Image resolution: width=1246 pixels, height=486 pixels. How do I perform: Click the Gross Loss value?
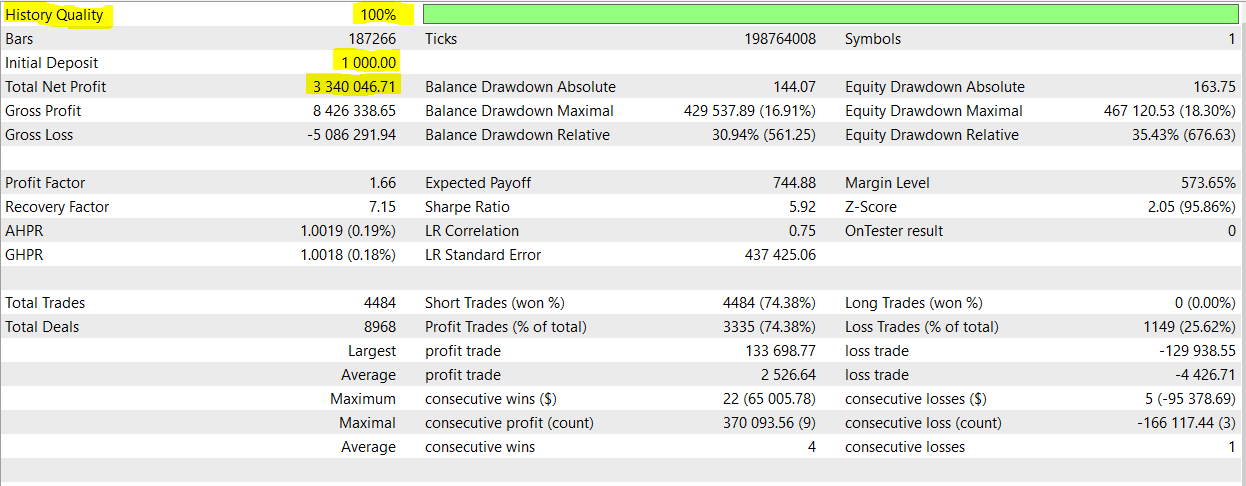352,135
